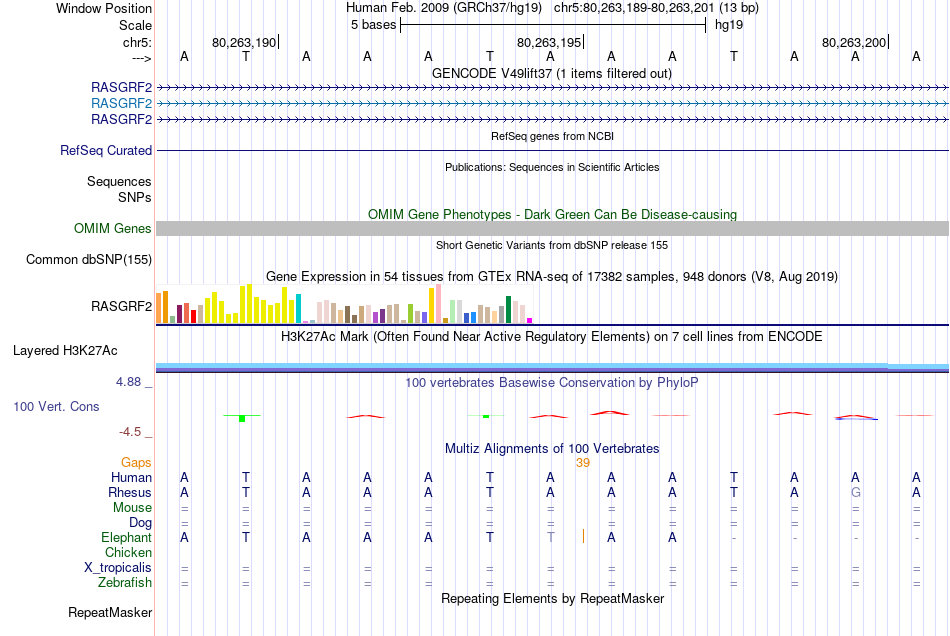Click the Mouse species row label
The width and height of the screenshot is (950, 636).
[132, 508]
